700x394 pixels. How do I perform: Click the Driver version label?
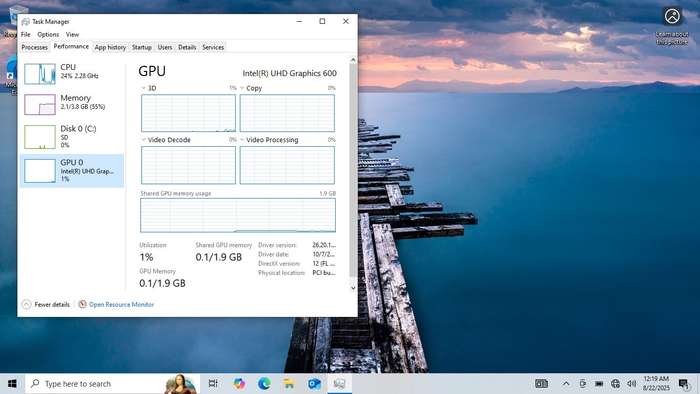click(277, 245)
